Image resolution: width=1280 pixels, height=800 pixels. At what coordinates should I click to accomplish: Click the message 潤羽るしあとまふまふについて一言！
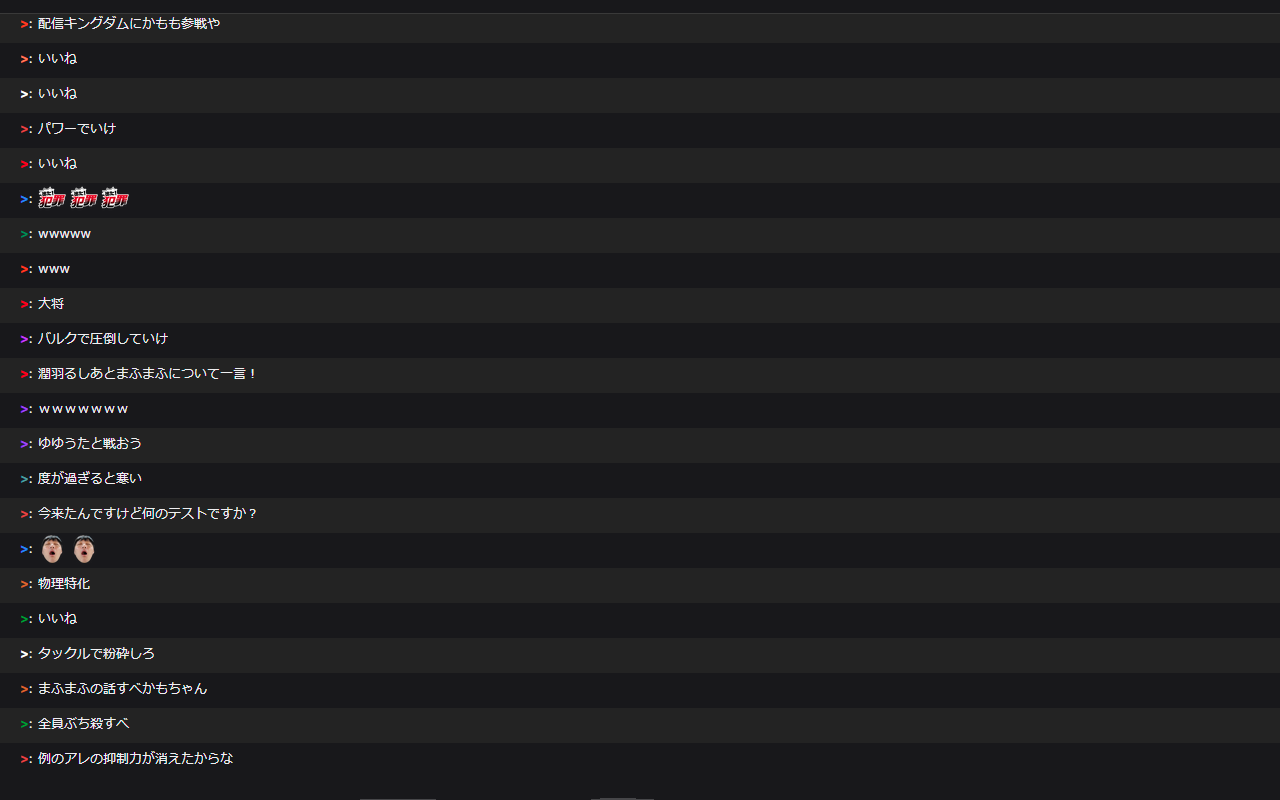(x=148, y=373)
